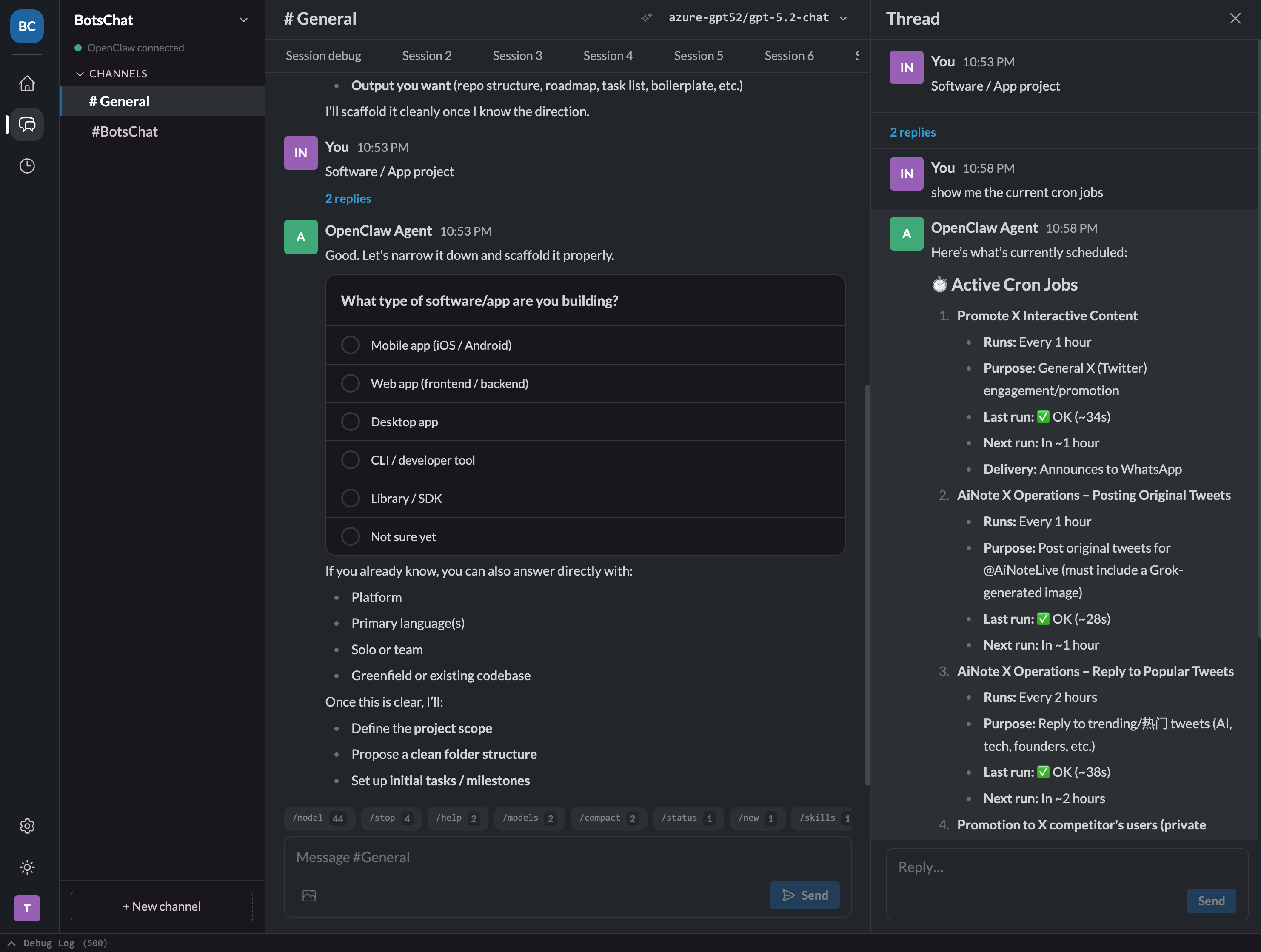Toggle light theme with the sun icon
This screenshot has width=1261, height=952.
pyautogui.click(x=27, y=867)
